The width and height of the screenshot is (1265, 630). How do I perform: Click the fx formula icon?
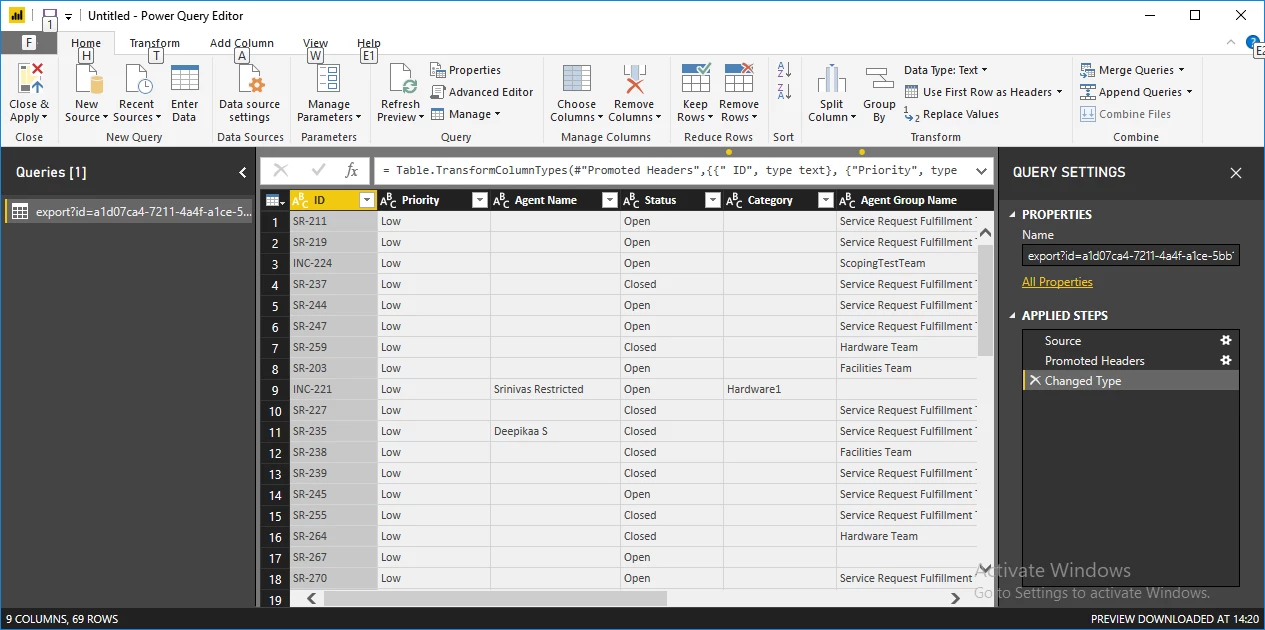point(351,171)
